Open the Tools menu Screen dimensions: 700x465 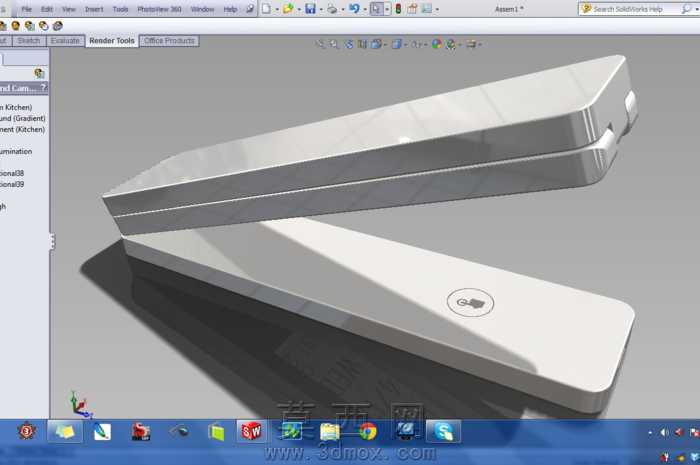120,9
